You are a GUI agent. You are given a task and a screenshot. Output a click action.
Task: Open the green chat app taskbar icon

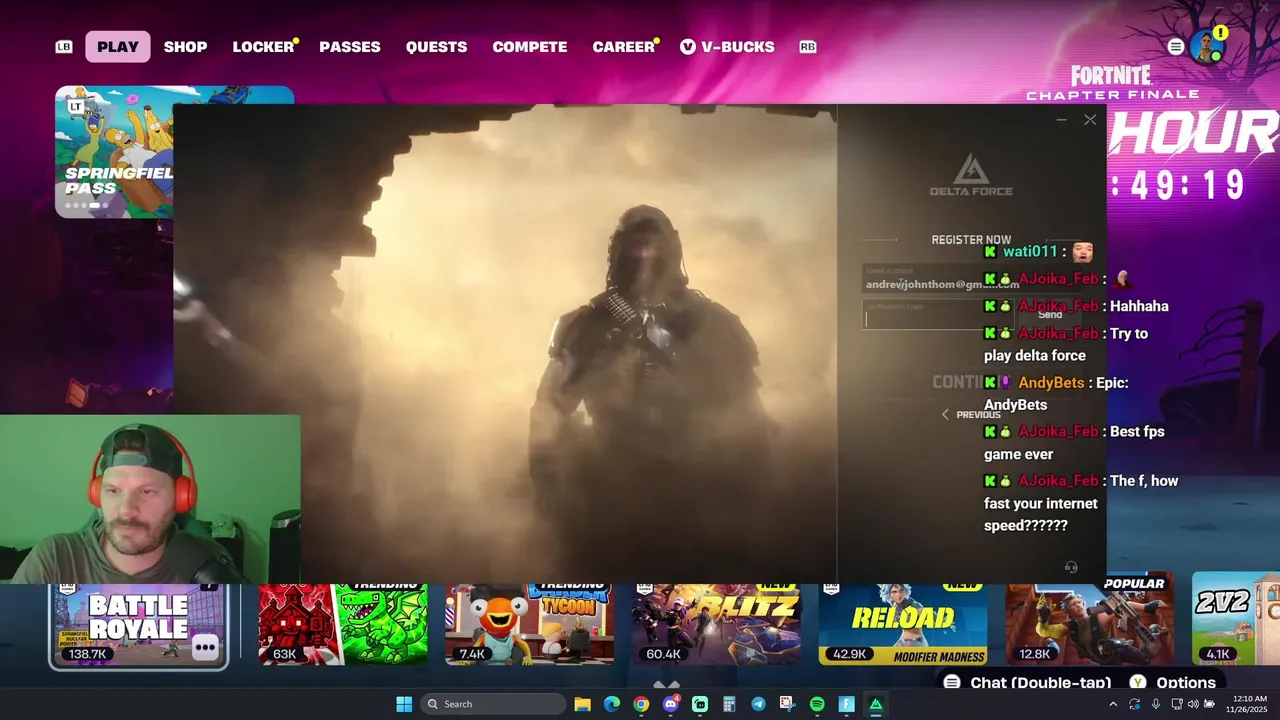700,704
